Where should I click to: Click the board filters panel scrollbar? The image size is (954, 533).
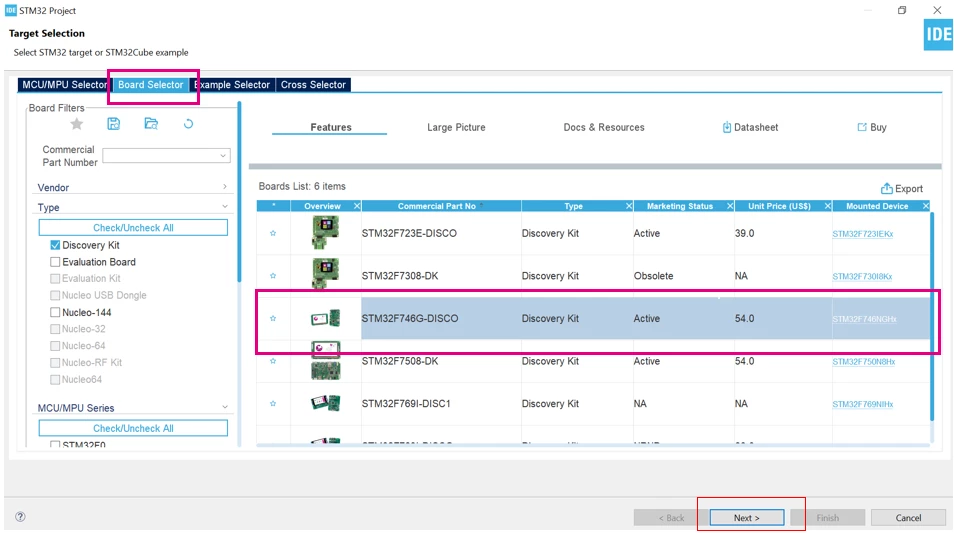[239, 192]
